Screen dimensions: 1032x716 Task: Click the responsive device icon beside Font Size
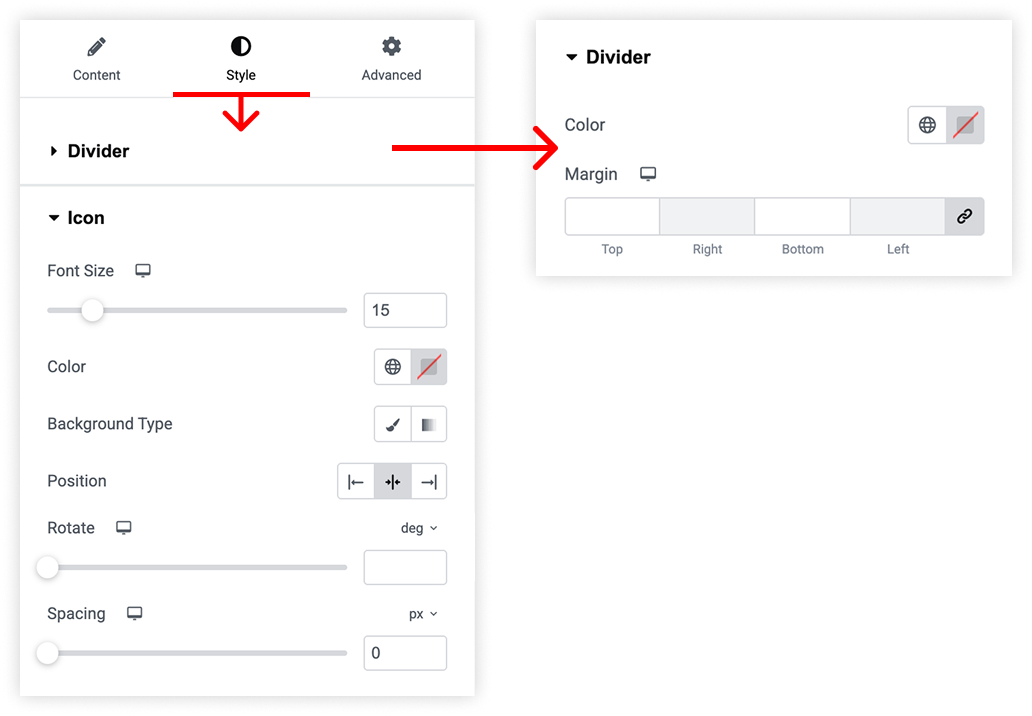pos(143,270)
